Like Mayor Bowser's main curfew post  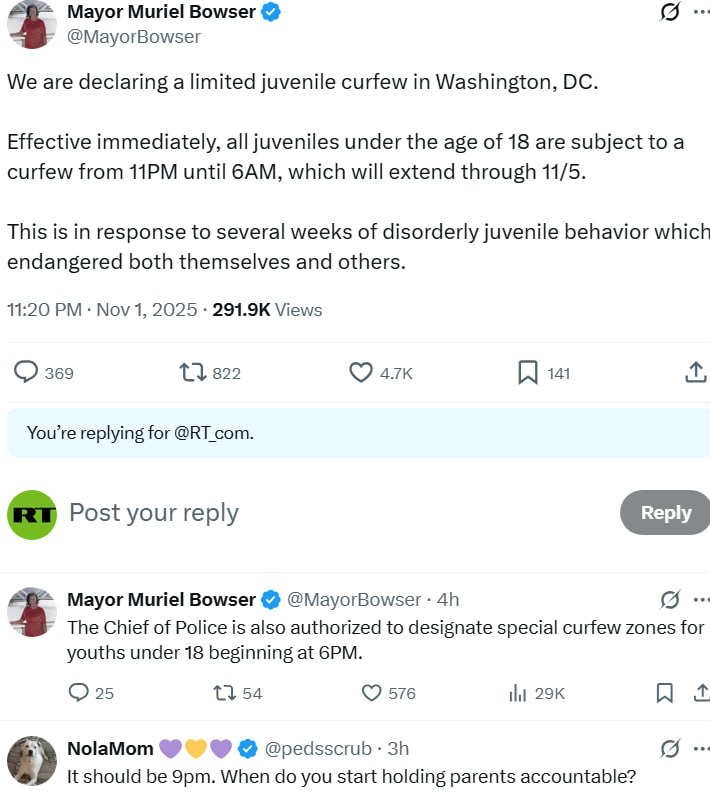[361, 373]
